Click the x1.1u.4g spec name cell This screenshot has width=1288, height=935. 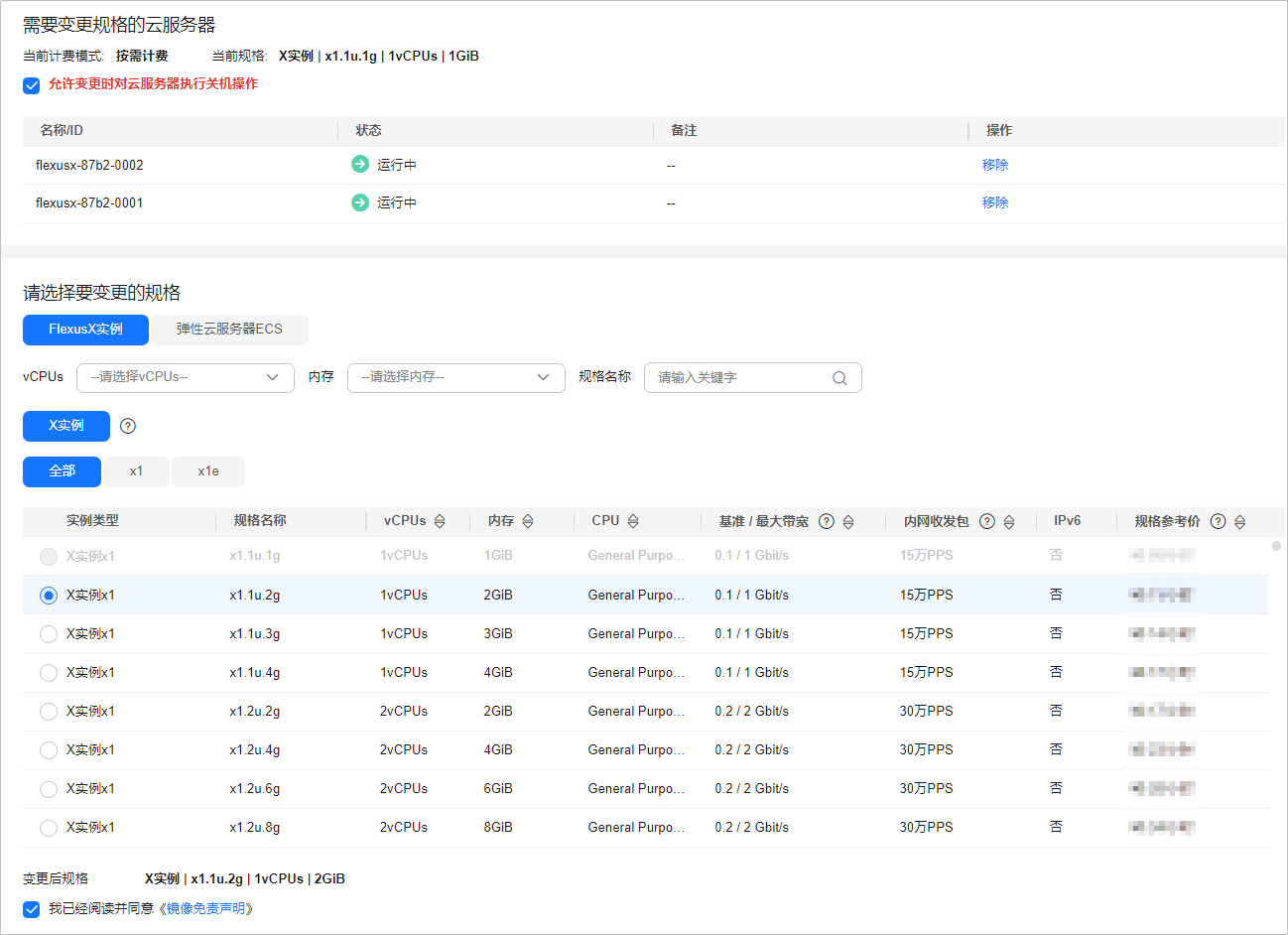coord(255,673)
